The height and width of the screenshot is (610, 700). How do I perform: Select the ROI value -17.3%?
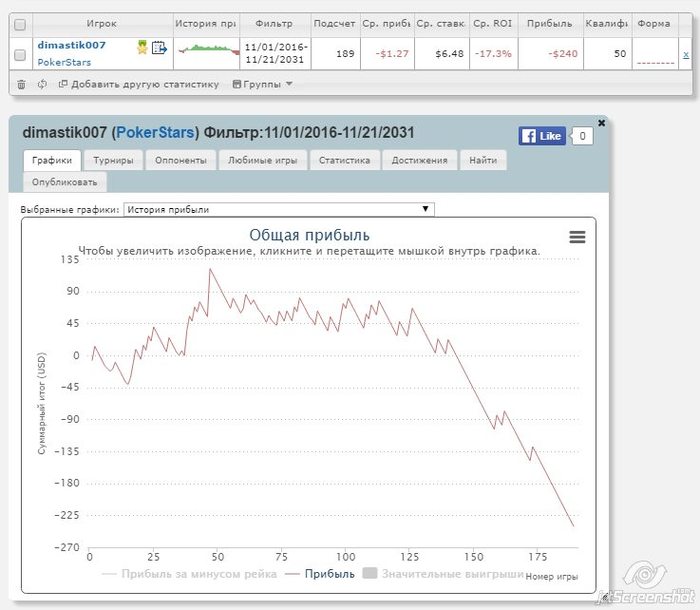point(493,54)
